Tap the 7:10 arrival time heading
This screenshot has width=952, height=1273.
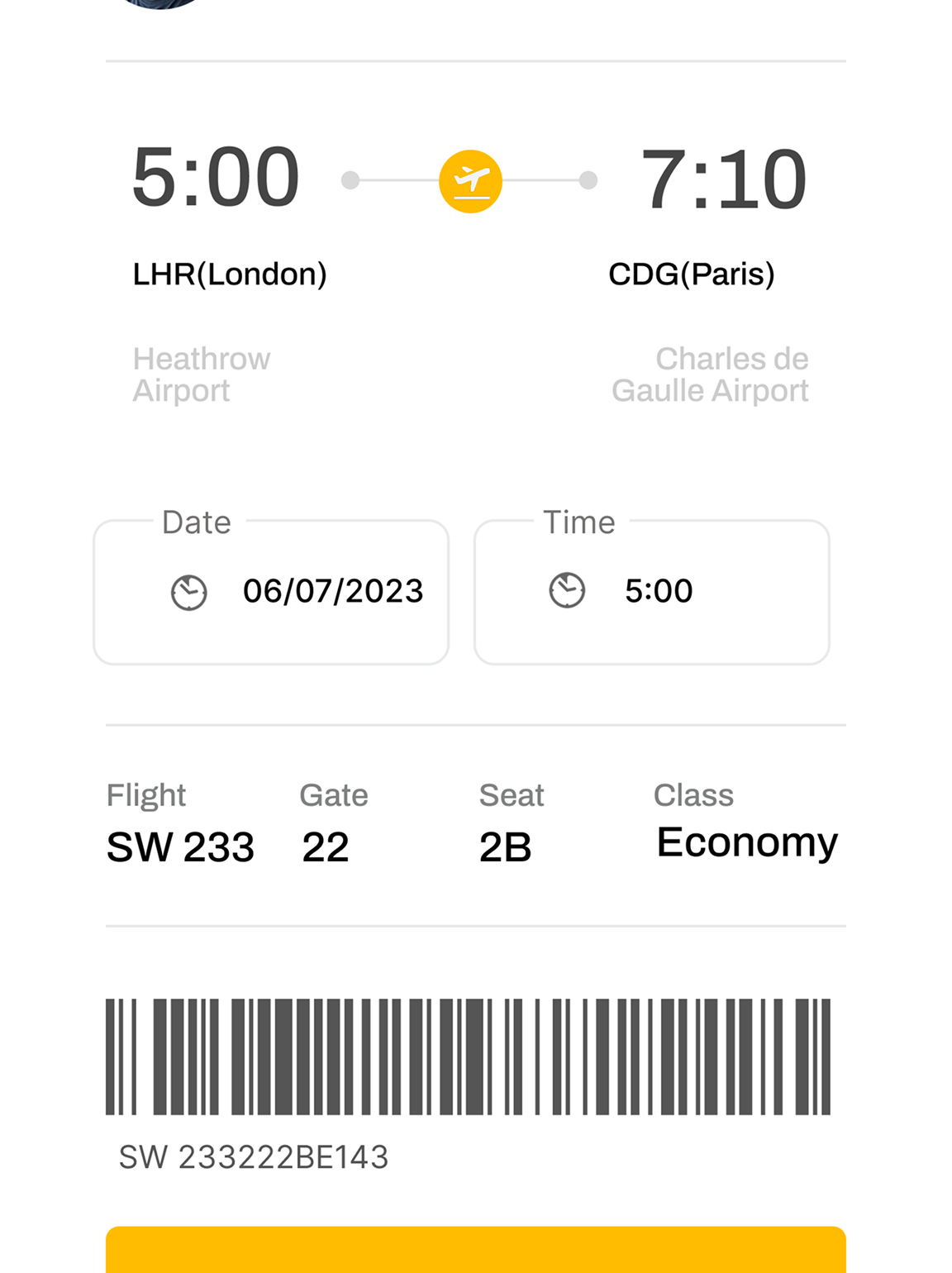(x=724, y=179)
